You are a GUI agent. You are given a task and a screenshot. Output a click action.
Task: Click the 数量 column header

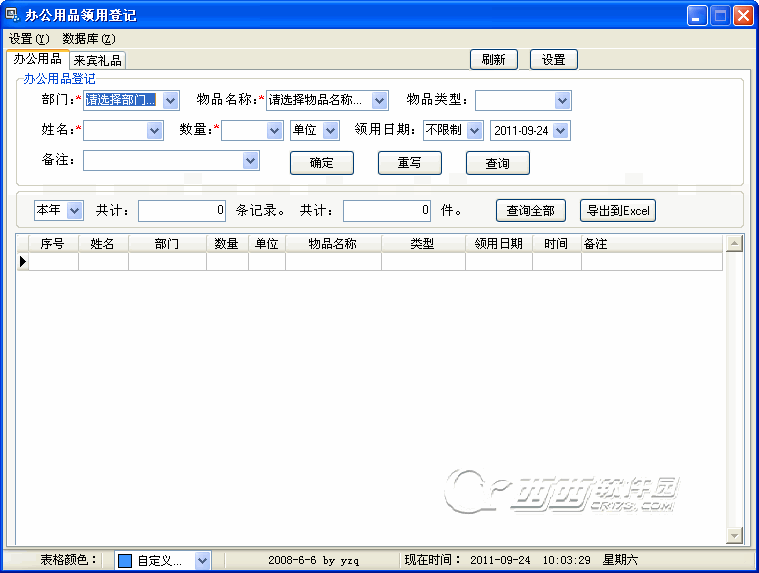(227, 244)
